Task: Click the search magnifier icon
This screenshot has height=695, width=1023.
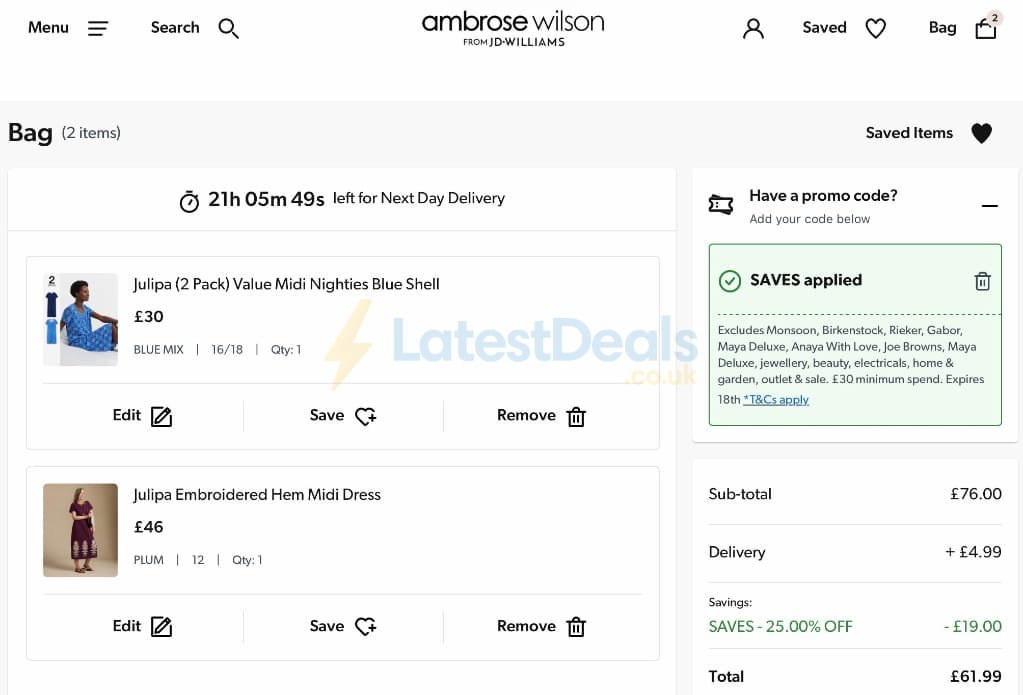Action: coord(228,28)
